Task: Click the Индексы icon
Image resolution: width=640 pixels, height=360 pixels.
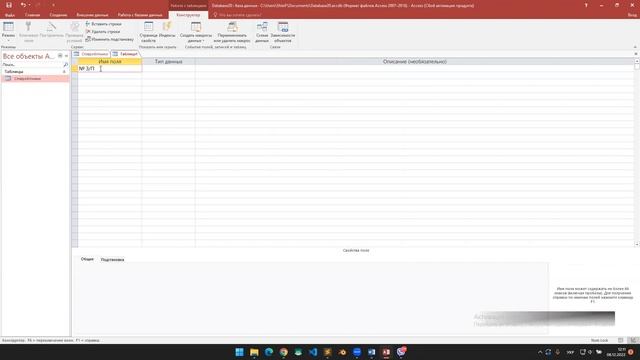Action: (167, 27)
